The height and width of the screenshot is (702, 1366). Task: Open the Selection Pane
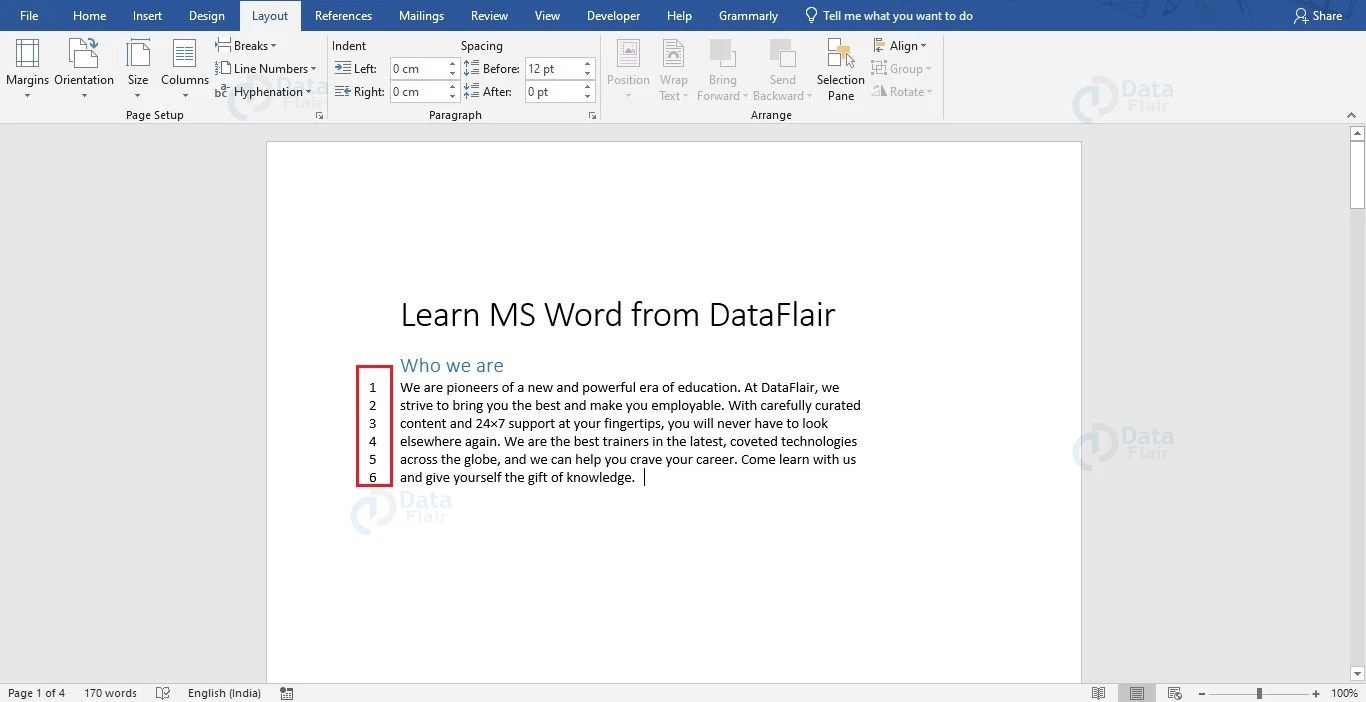pyautogui.click(x=840, y=68)
